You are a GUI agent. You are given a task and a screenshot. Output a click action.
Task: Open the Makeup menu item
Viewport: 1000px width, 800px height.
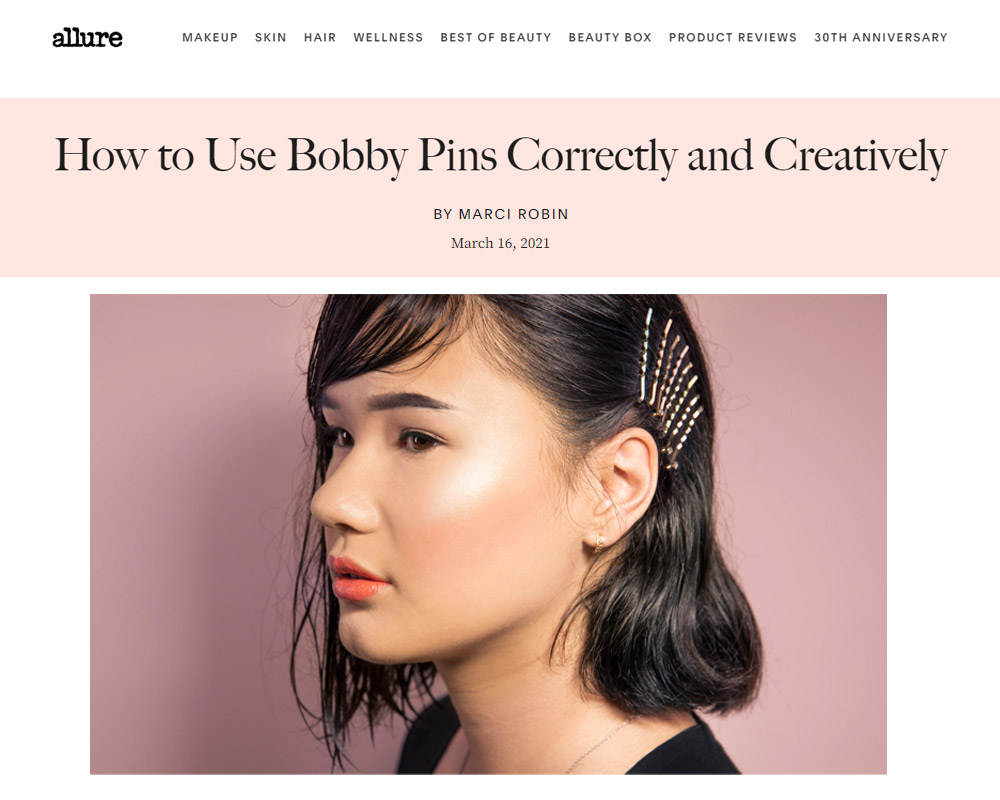coord(210,38)
